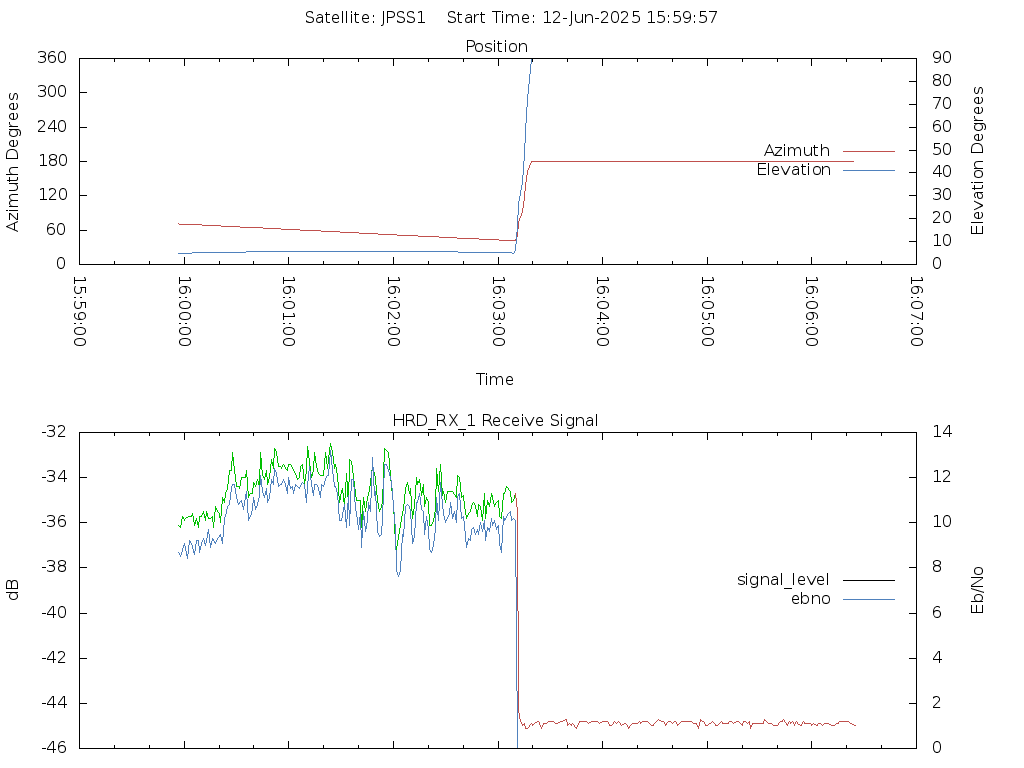Select the "Time" axis label
Screen dimensions: 1024x768
(x=494, y=379)
